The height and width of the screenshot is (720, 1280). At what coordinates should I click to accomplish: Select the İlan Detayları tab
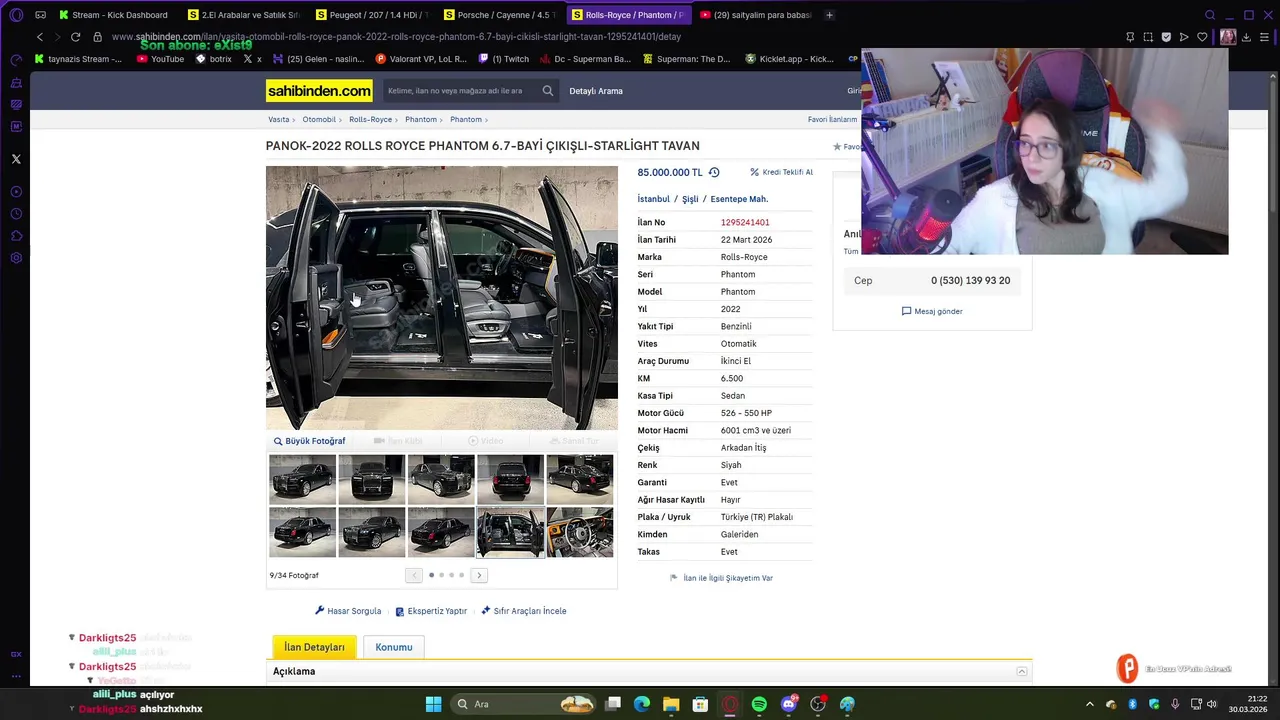pos(314,647)
